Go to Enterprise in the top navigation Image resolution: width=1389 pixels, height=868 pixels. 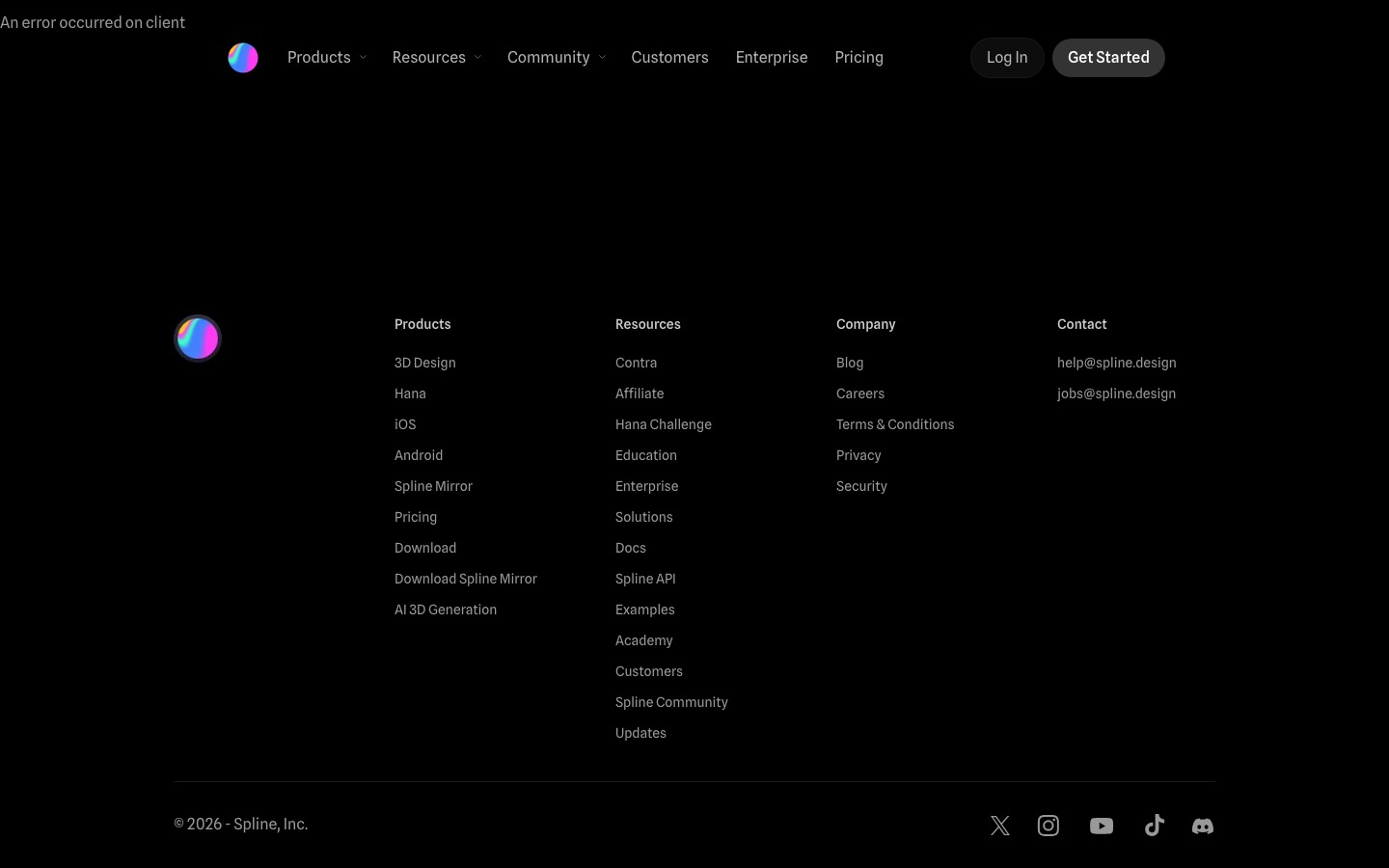(772, 58)
